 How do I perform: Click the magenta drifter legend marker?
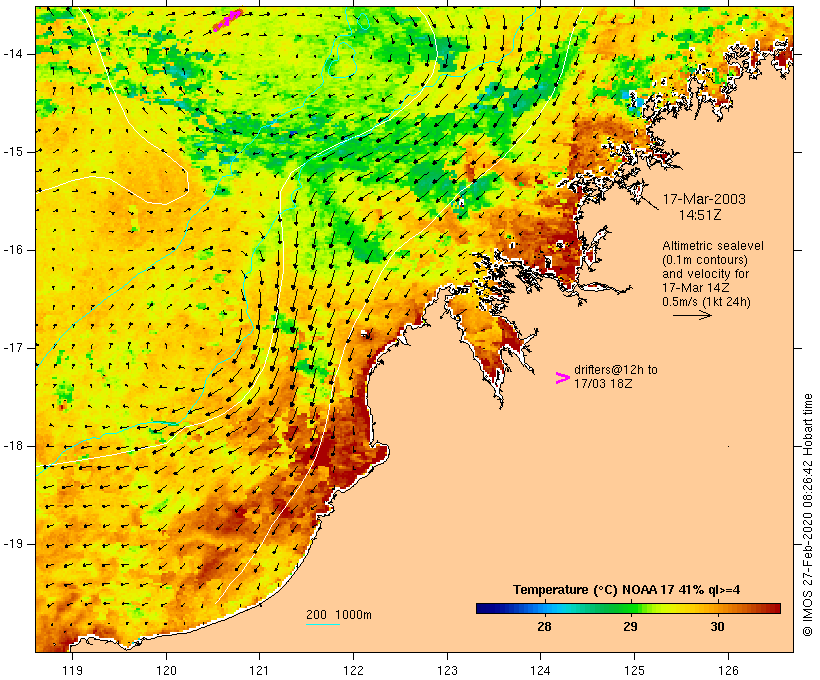point(563,378)
